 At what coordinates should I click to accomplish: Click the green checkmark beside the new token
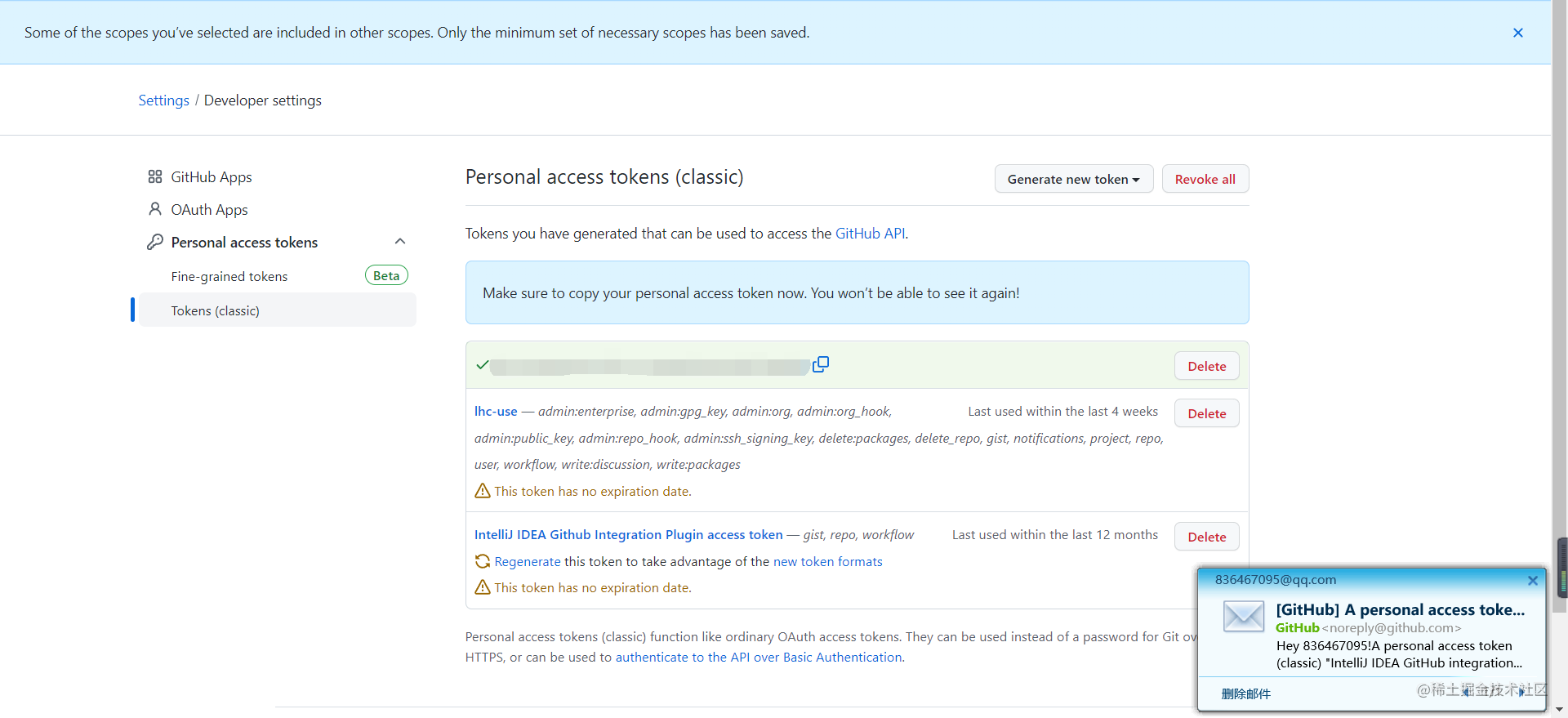coord(482,365)
